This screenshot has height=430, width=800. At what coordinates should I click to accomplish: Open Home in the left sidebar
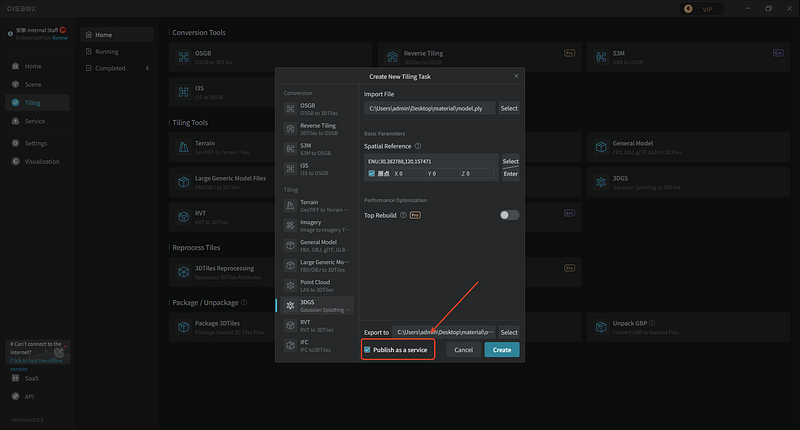point(37,66)
